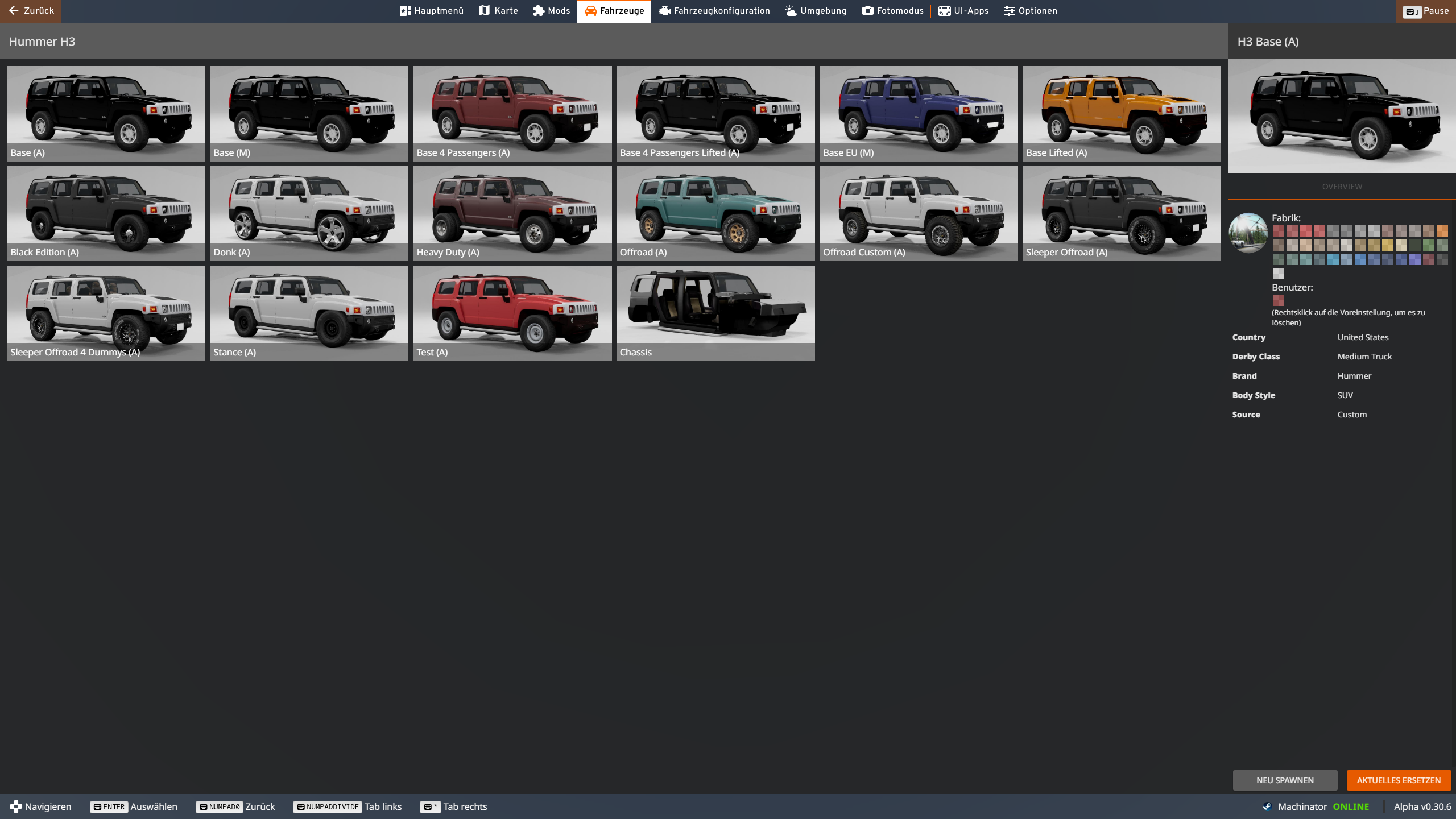Pick the orange Base Lifted (A) variant
The width and height of the screenshot is (1456, 819).
click(x=1122, y=113)
